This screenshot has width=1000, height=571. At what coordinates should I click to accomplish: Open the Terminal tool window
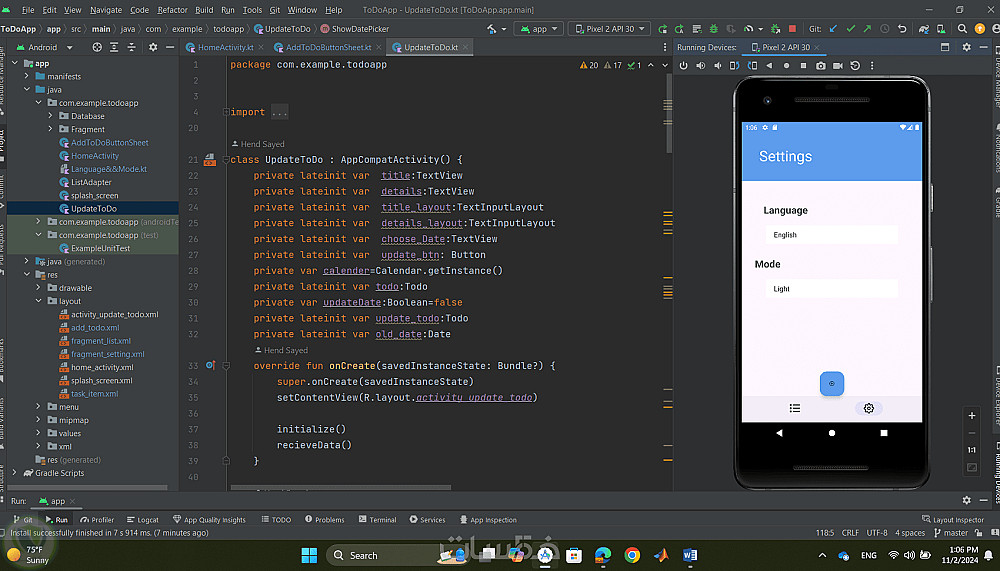pyautogui.click(x=377, y=520)
